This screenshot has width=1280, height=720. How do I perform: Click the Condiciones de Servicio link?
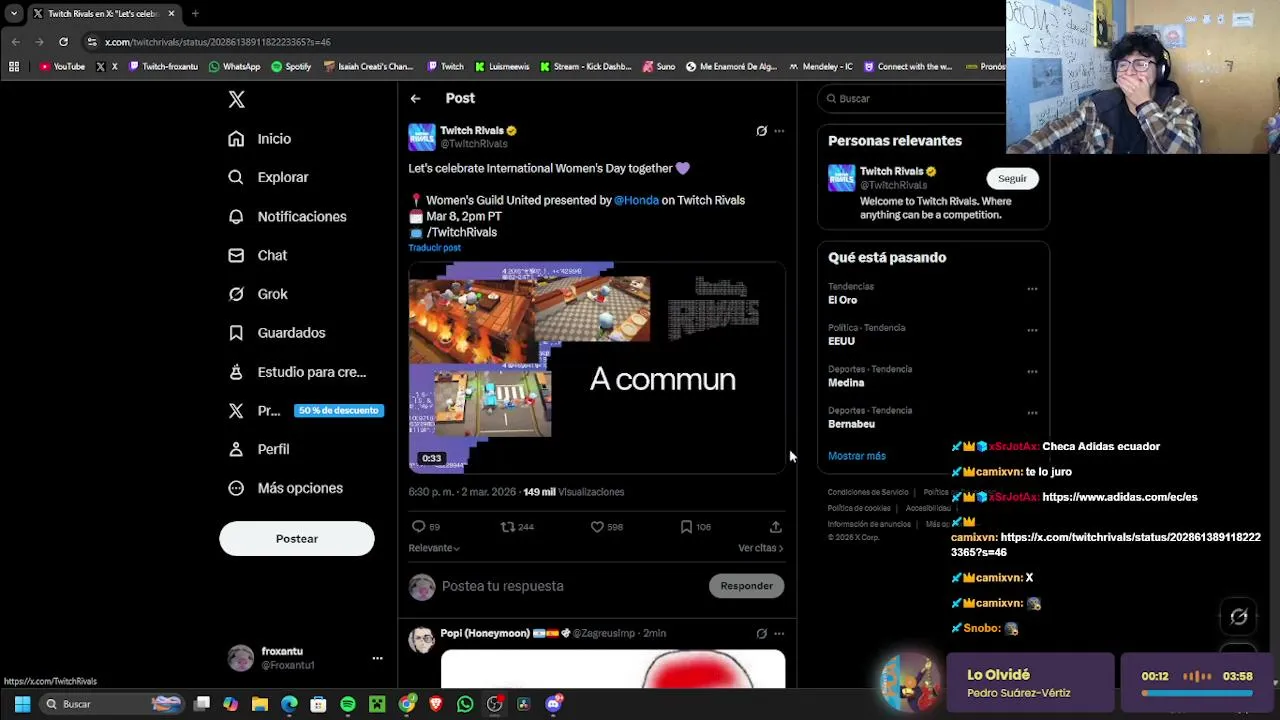[868, 492]
